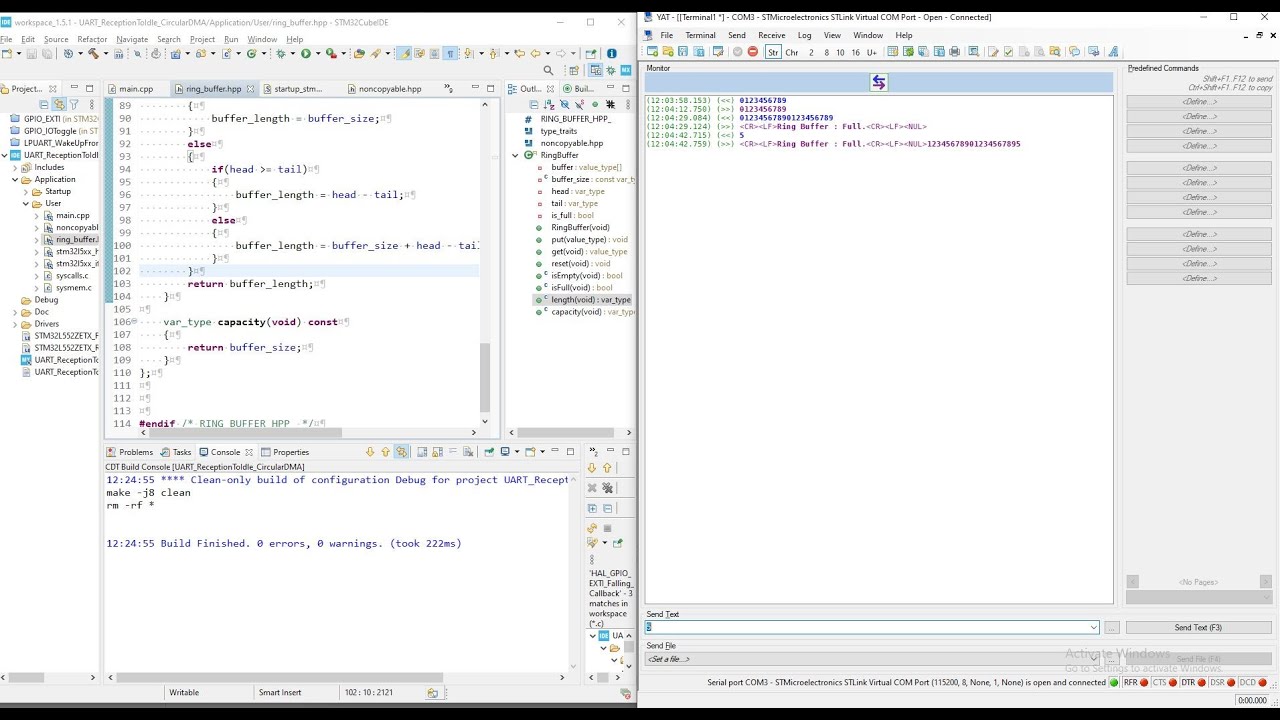Click Filter icon in Project Explorer toolbar
The image size is (1280, 720).
[74, 104]
